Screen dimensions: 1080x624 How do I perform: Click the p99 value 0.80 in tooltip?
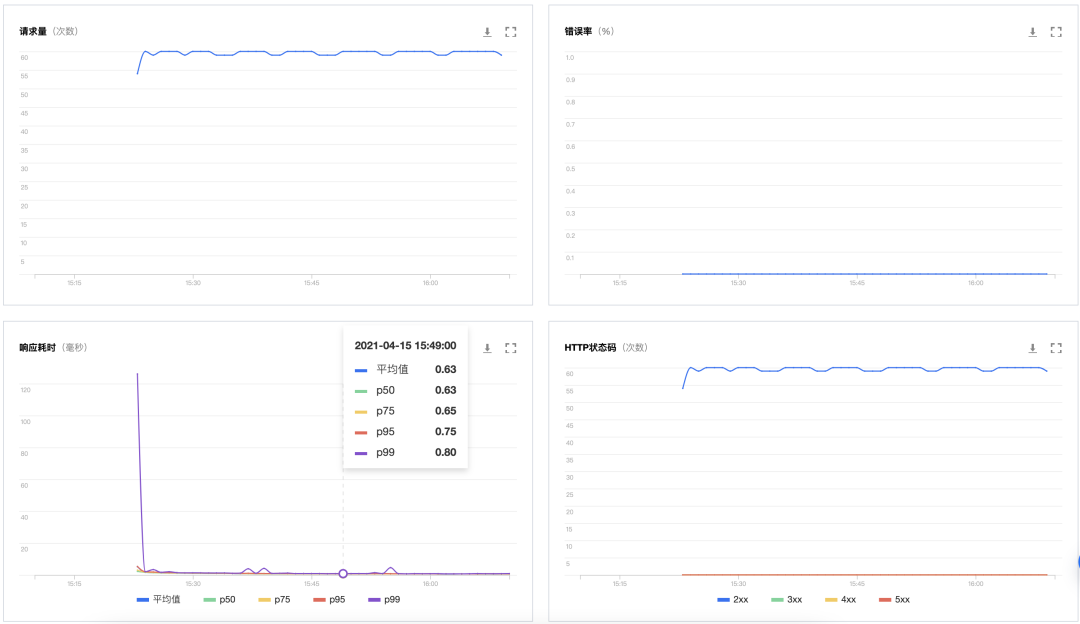tap(446, 453)
